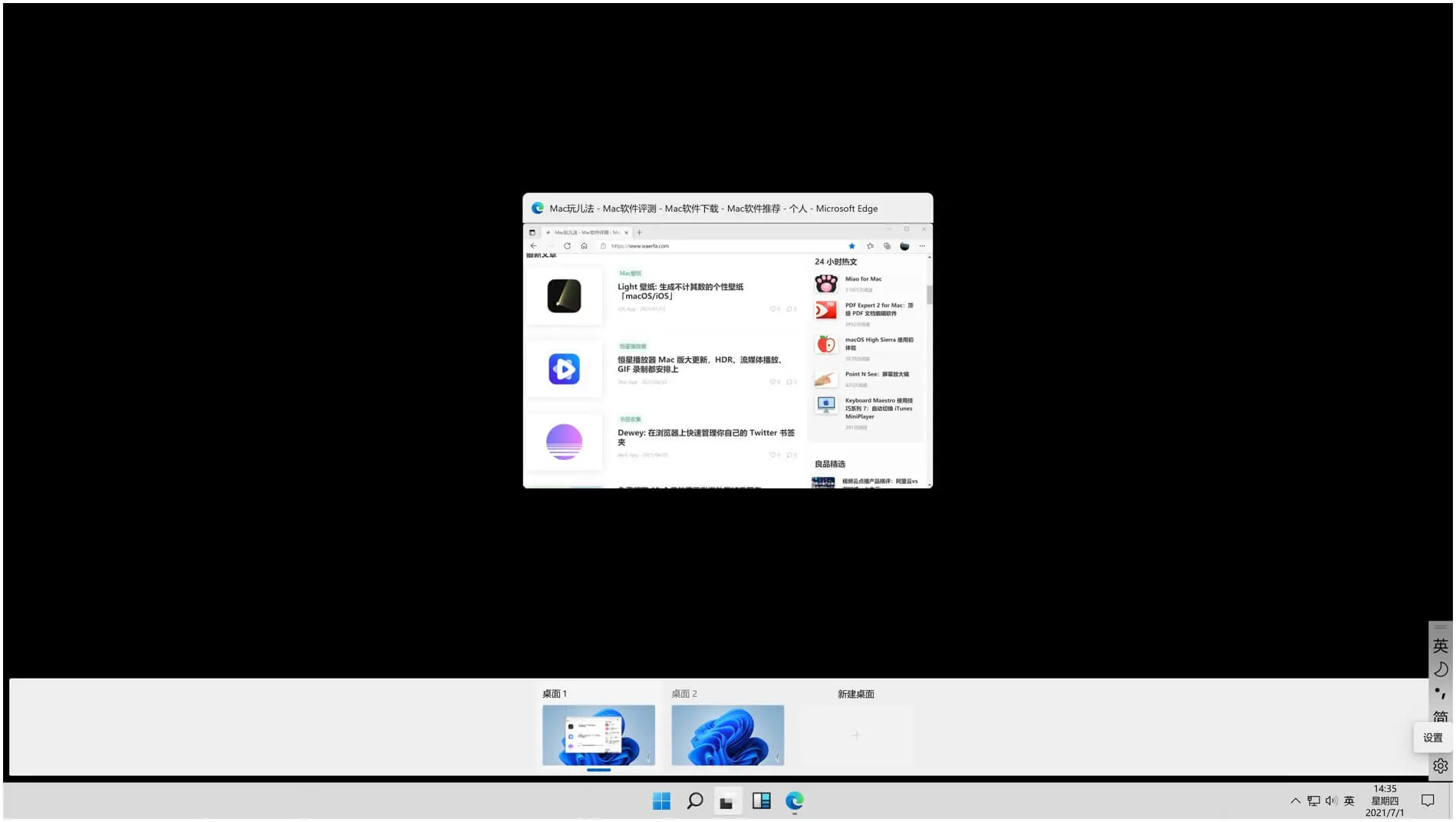Screen dimensions: 1456x822
Task: Open the notification center icon
Action: (1428, 801)
